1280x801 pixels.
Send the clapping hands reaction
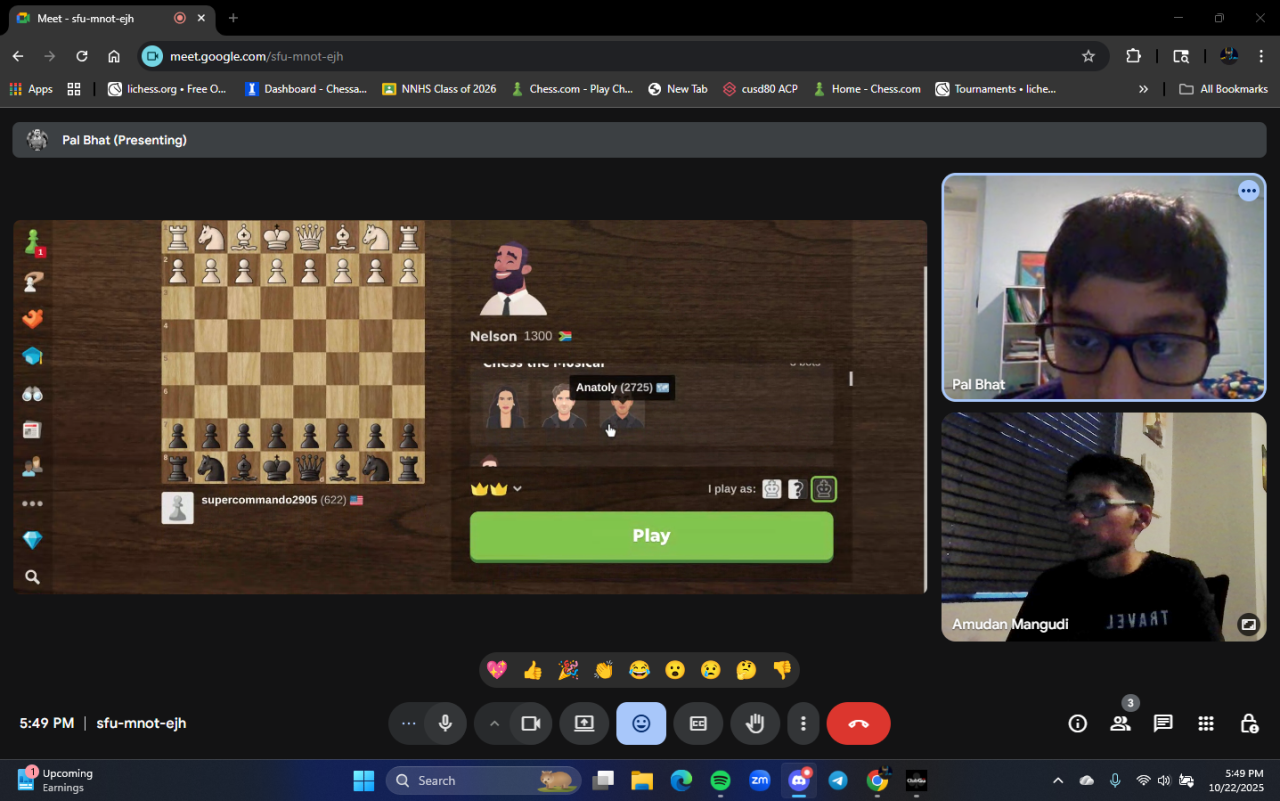pos(603,670)
